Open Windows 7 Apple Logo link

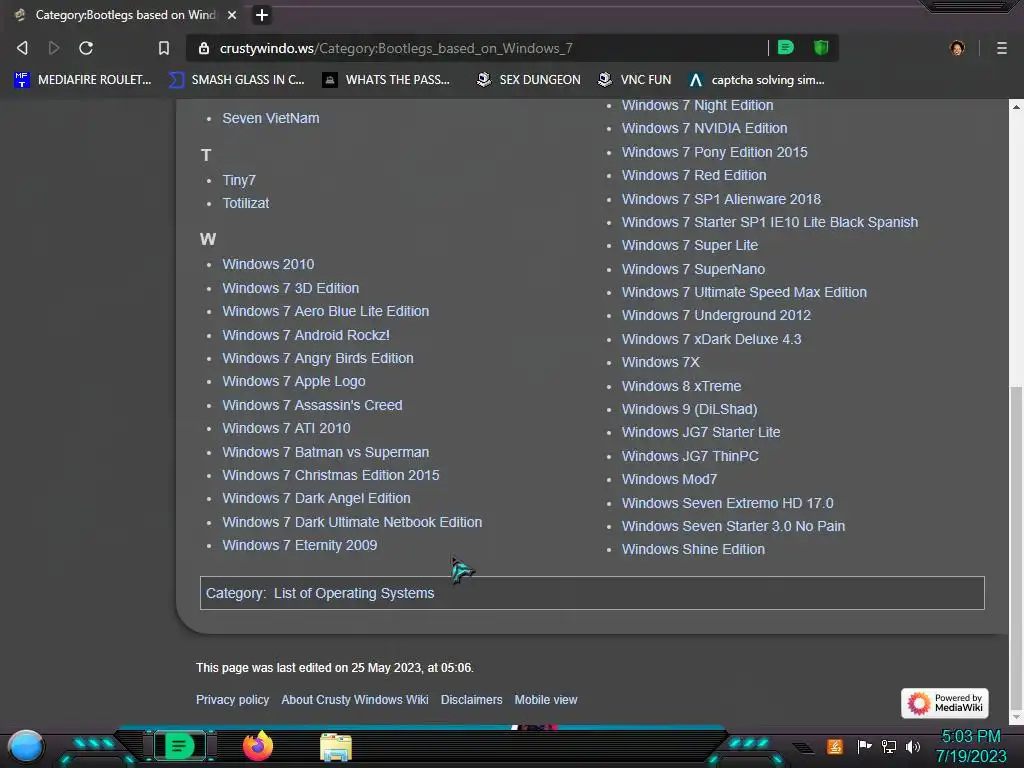[294, 381]
